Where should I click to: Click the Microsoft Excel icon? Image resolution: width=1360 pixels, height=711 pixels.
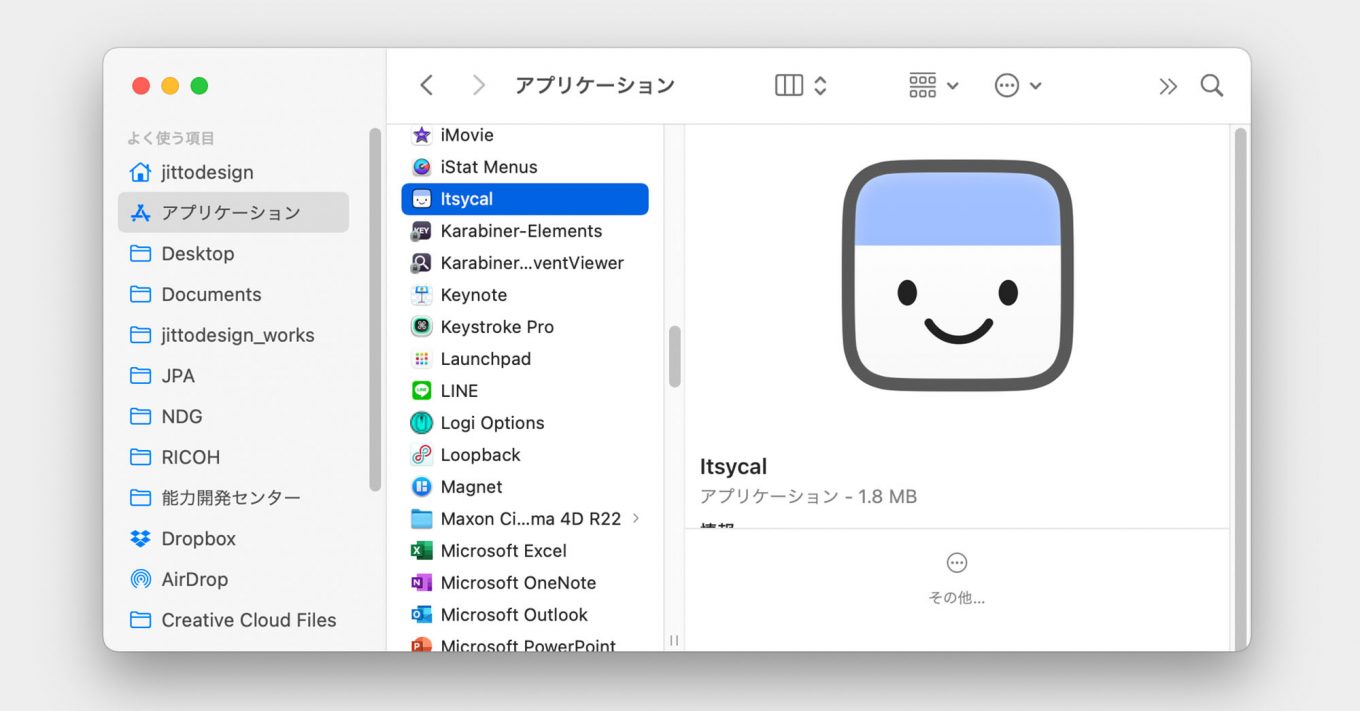coord(420,551)
